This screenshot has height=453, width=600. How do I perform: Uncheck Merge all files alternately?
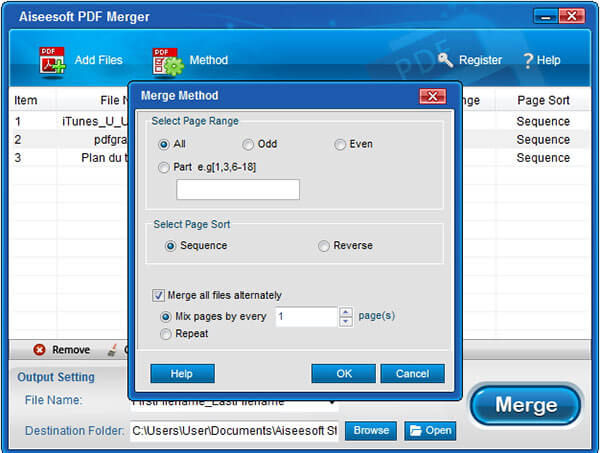[x=158, y=295]
